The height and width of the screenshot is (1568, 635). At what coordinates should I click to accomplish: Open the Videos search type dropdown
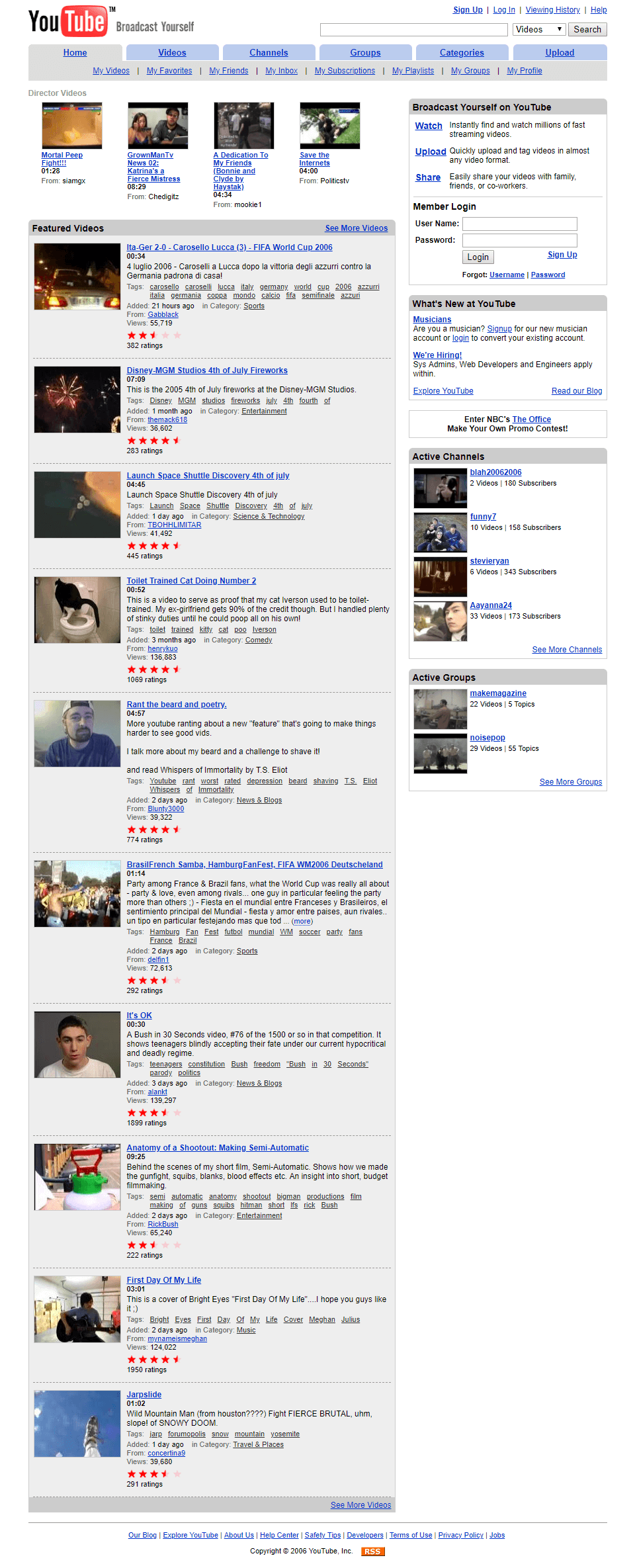pyautogui.click(x=539, y=29)
